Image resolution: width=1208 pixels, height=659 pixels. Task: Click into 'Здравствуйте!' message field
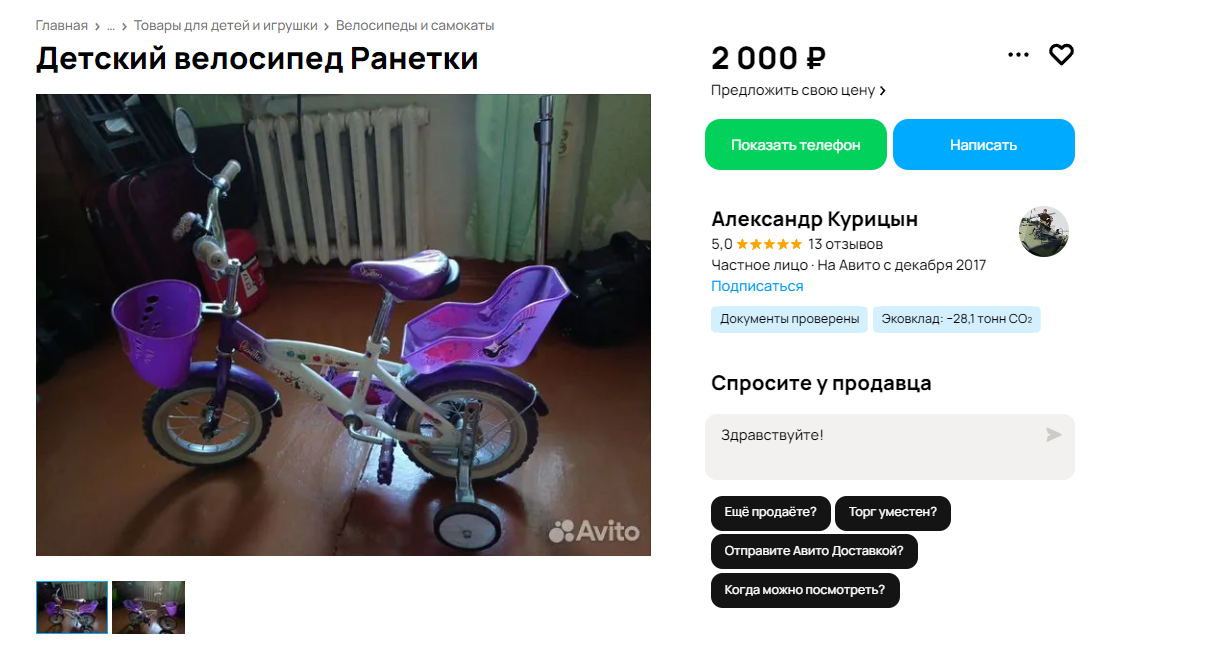[x=890, y=447]
